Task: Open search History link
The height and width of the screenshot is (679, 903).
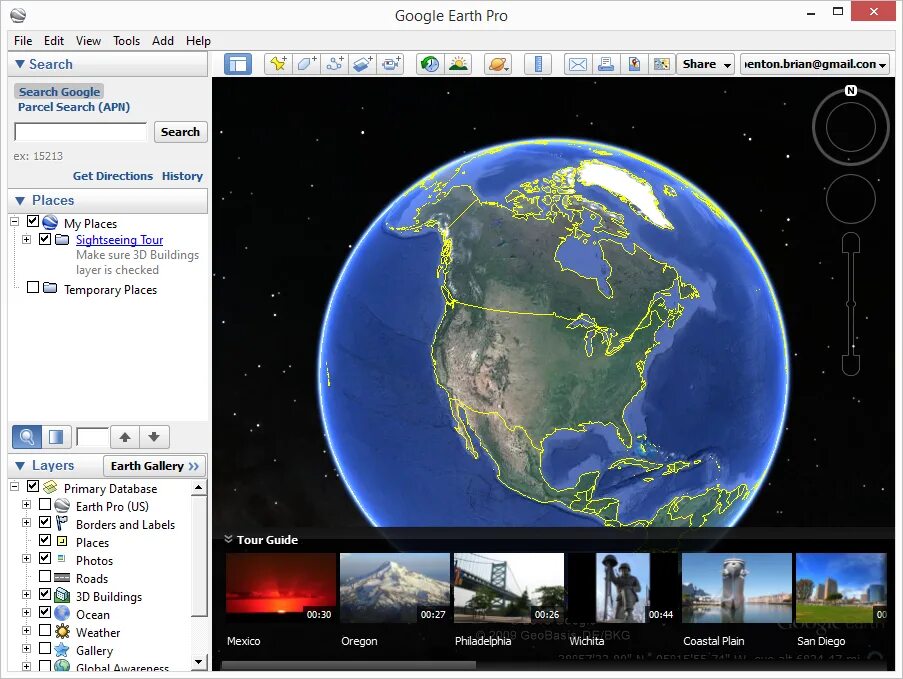Action: (182, 176)
